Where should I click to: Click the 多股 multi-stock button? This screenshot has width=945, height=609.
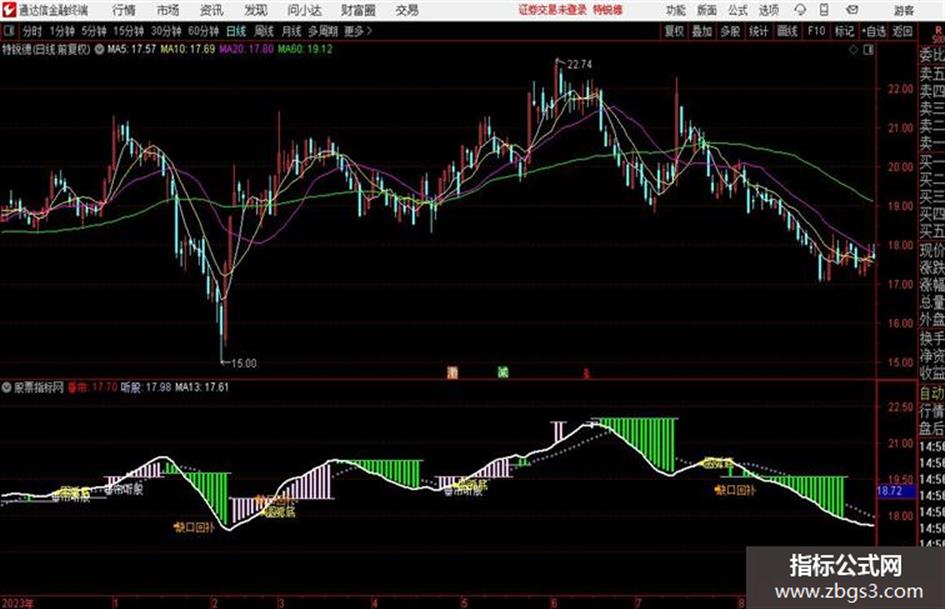(x=730, y=31)
